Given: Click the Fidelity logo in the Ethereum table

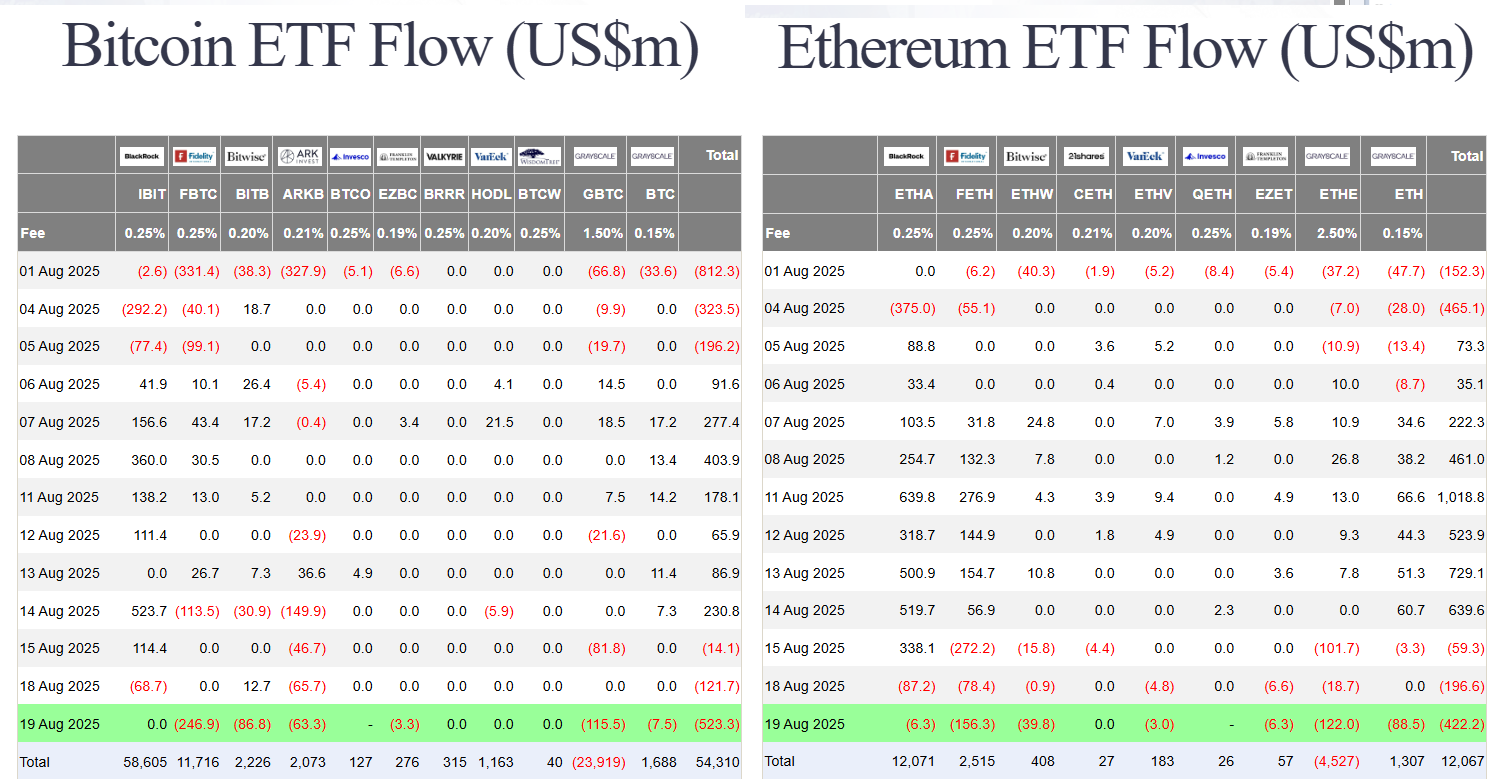Looking at the screenshot, I should 966,156.
